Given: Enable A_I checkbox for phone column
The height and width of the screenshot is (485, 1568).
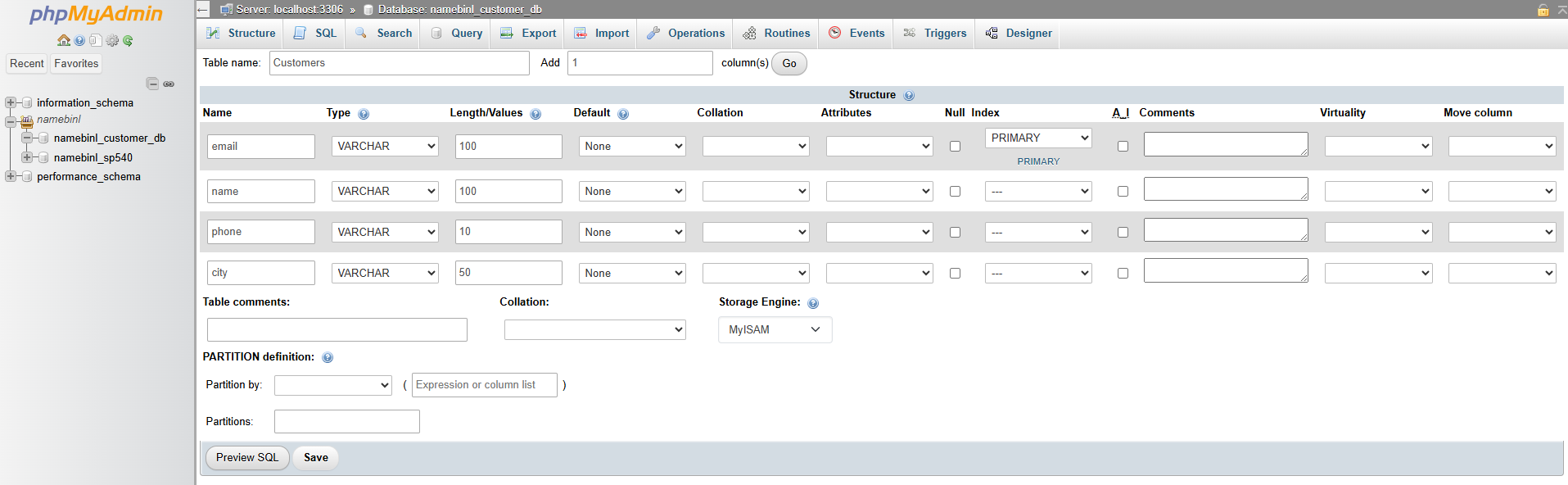Looking at the screenshot, I should (1123, 232).
